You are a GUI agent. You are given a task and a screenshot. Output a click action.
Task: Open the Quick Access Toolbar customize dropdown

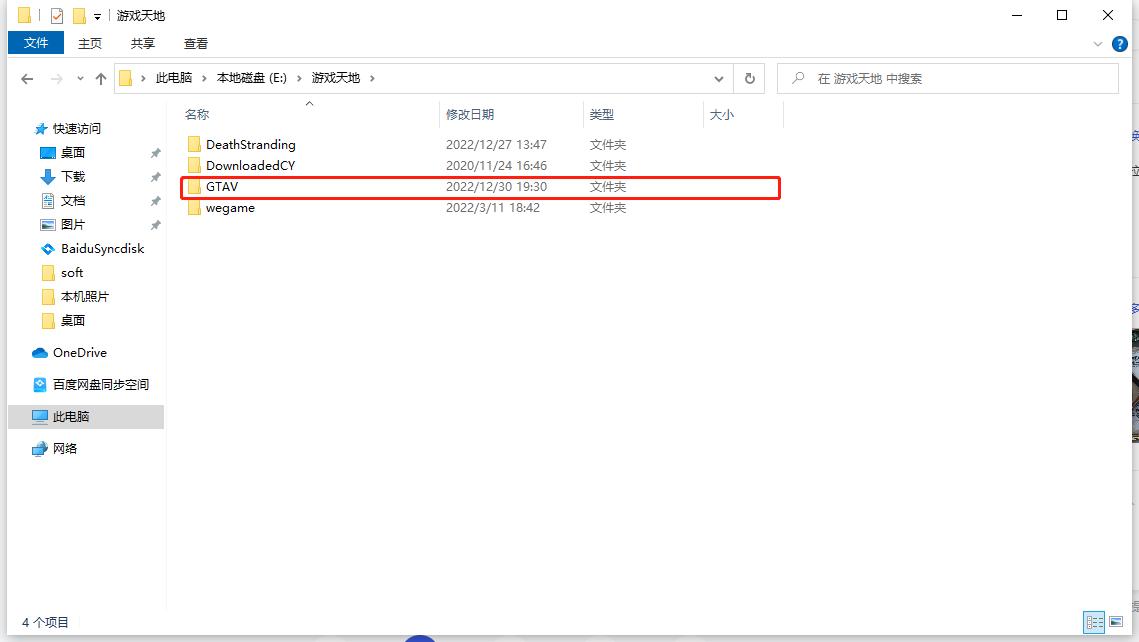[97, 15]
